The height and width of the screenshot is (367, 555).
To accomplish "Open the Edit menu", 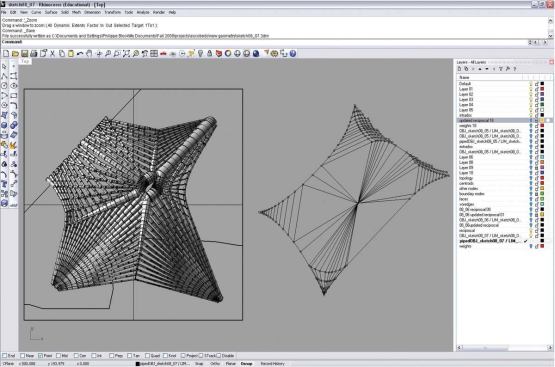I will coord(13,12).
